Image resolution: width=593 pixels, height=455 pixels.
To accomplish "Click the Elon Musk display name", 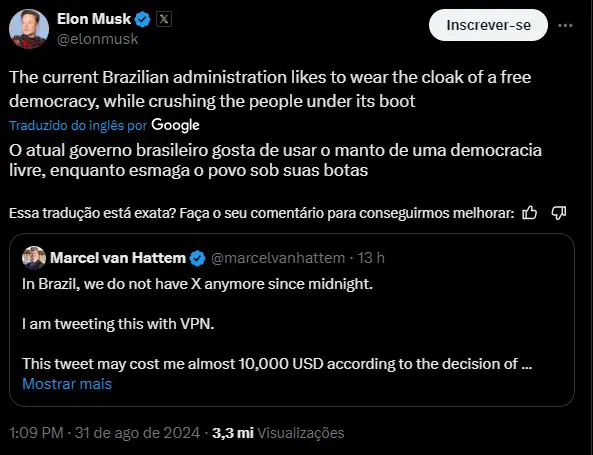I will (94, 19).
